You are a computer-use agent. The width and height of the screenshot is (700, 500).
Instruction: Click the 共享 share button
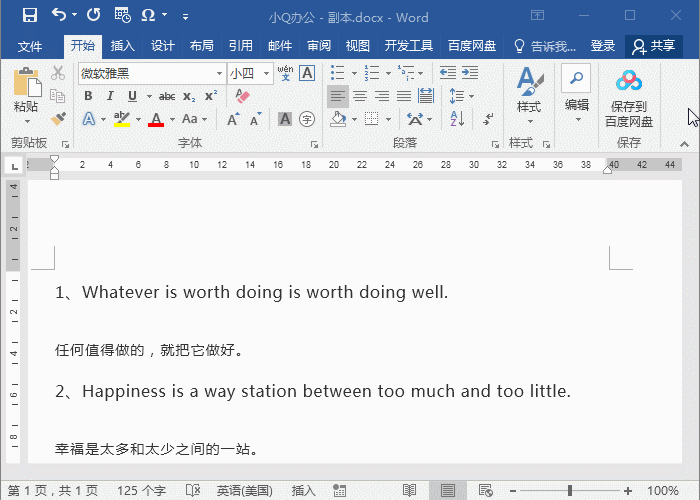[x=653, y=46]
